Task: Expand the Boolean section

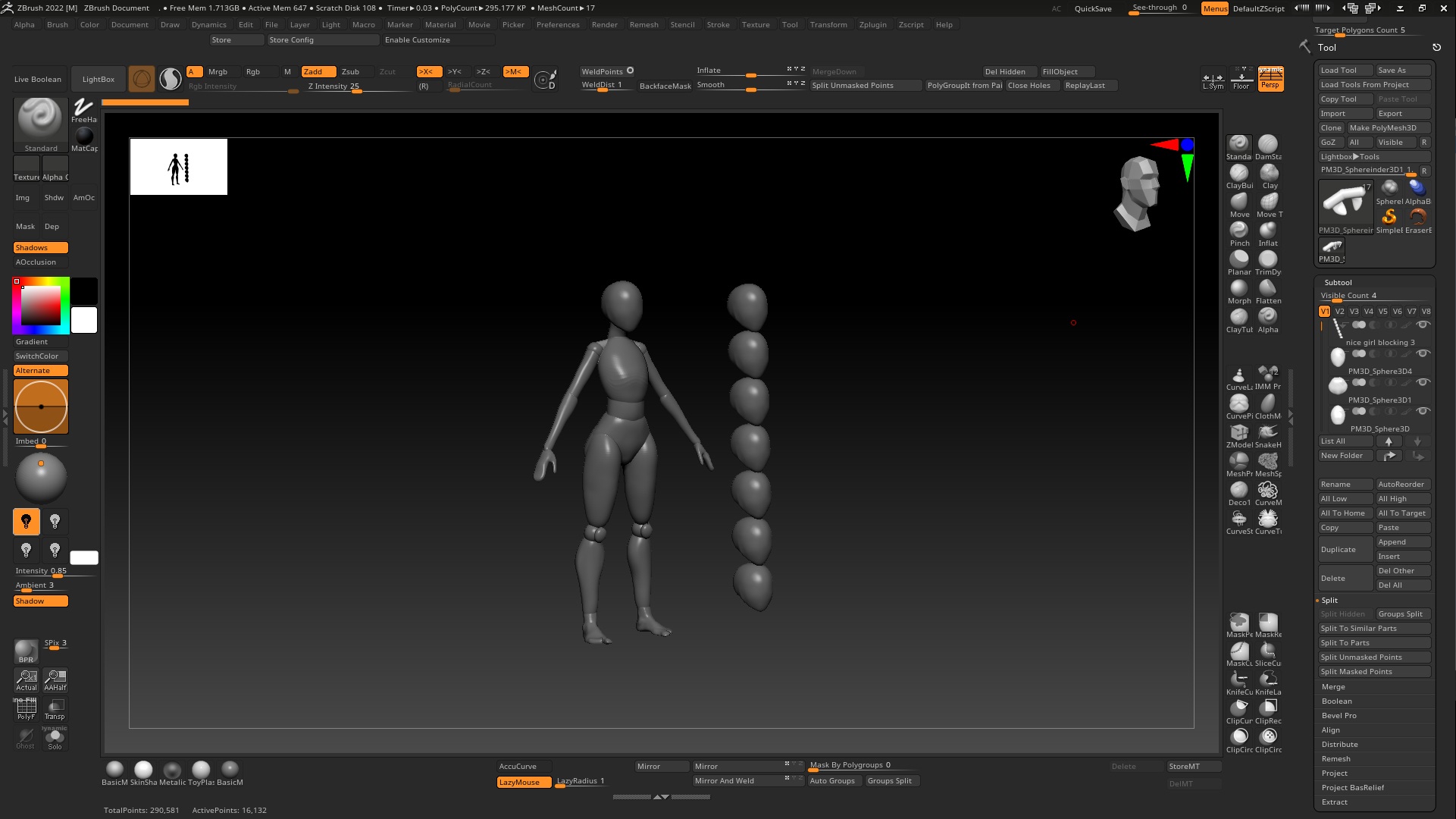Action: [1336, 701]
